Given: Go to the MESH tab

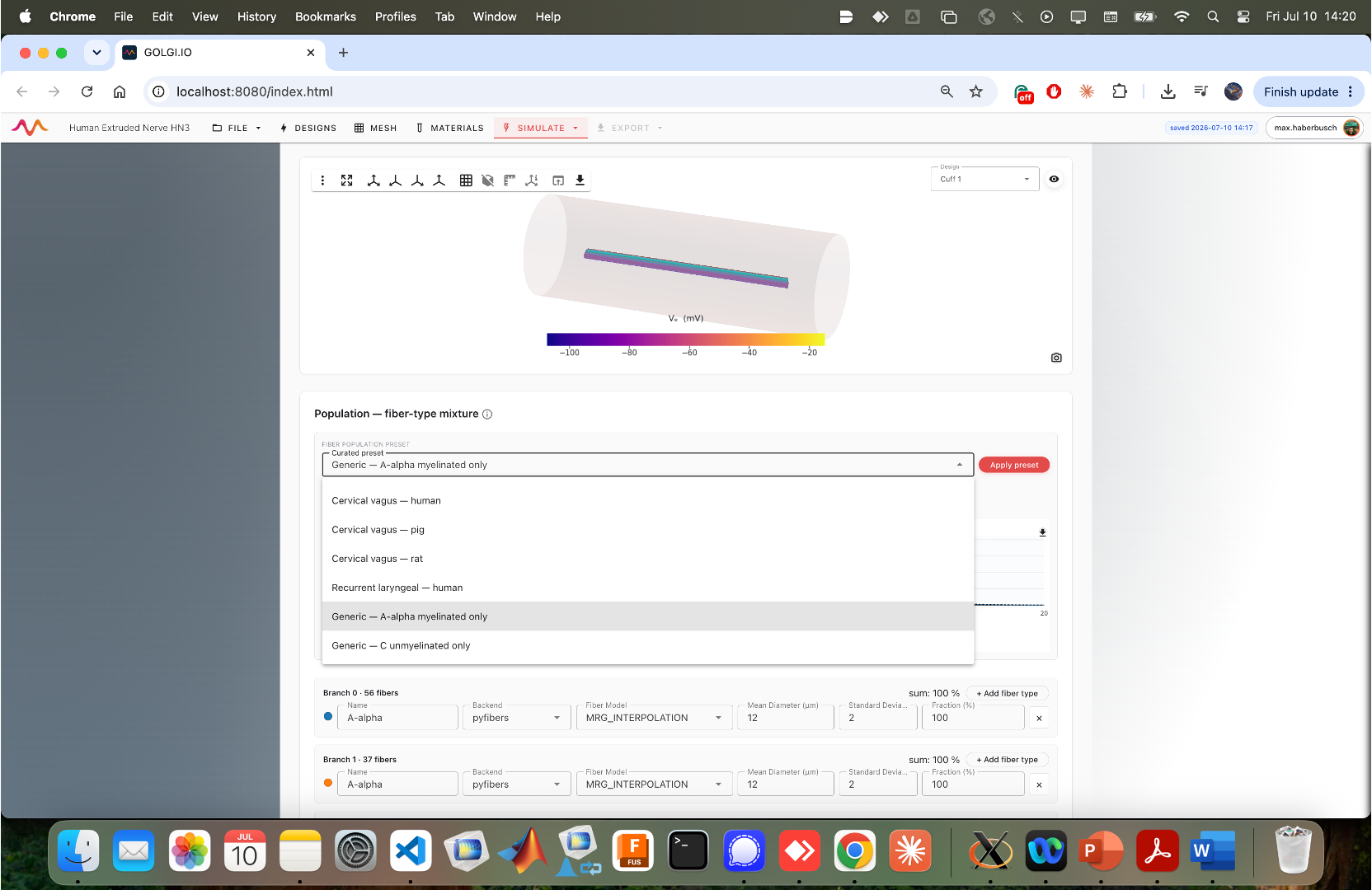Looking at the screenshot, I should (x=376, y=128).
